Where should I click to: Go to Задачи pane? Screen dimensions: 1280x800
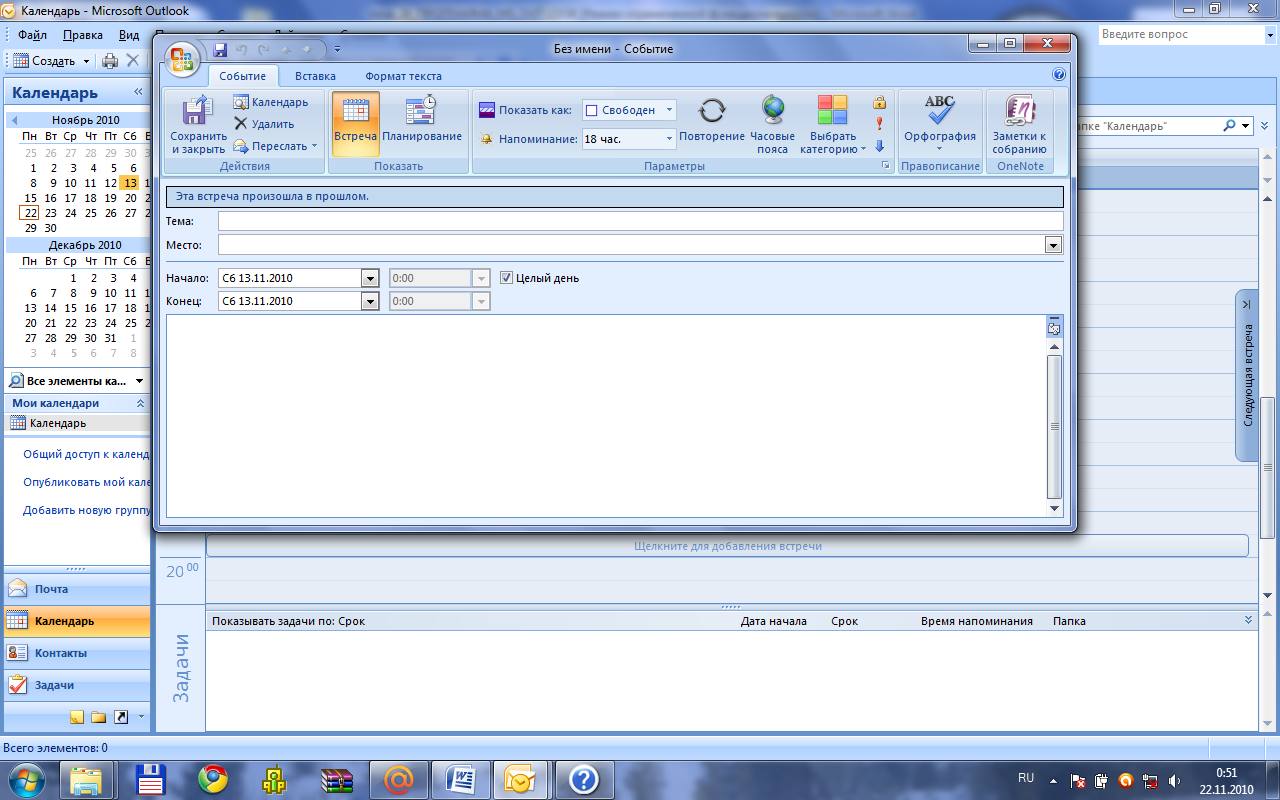[x=77, y=685]
